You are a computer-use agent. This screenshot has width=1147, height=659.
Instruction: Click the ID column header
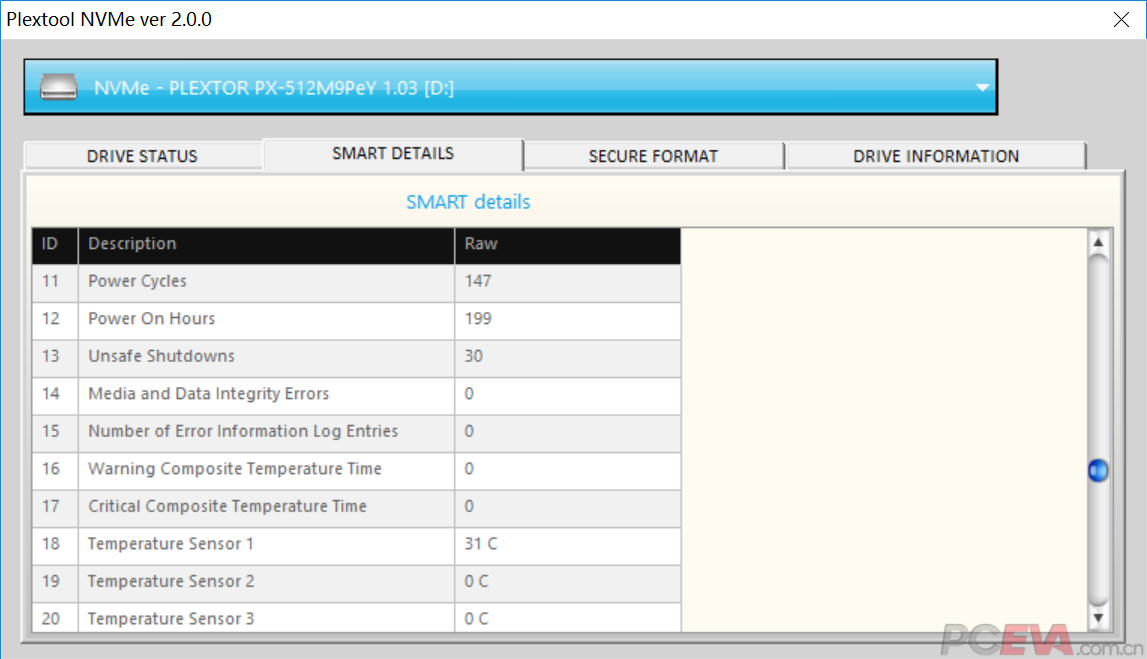tap(55, 245)
